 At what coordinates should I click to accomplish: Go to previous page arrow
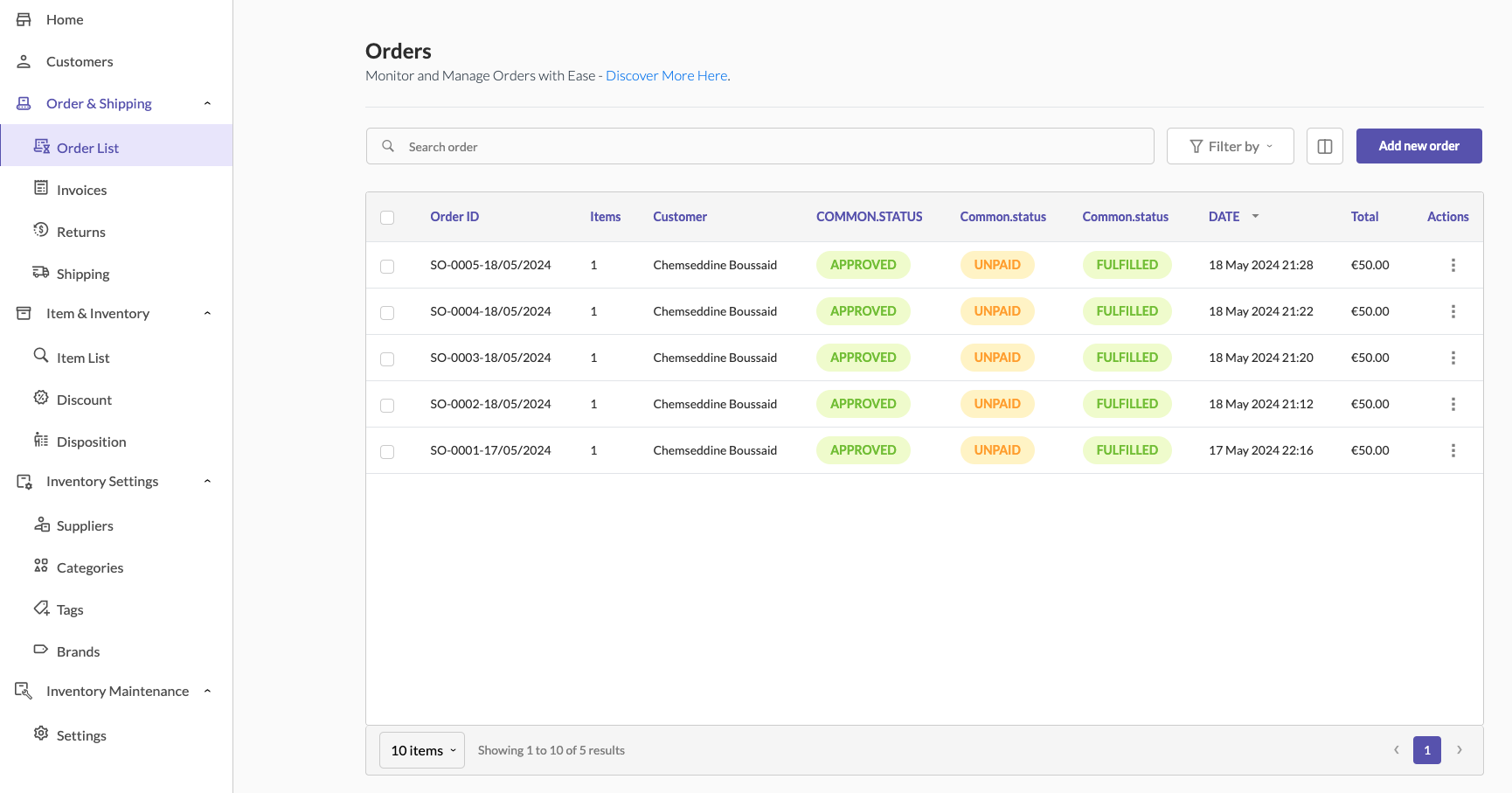[x=1396, y=750]
